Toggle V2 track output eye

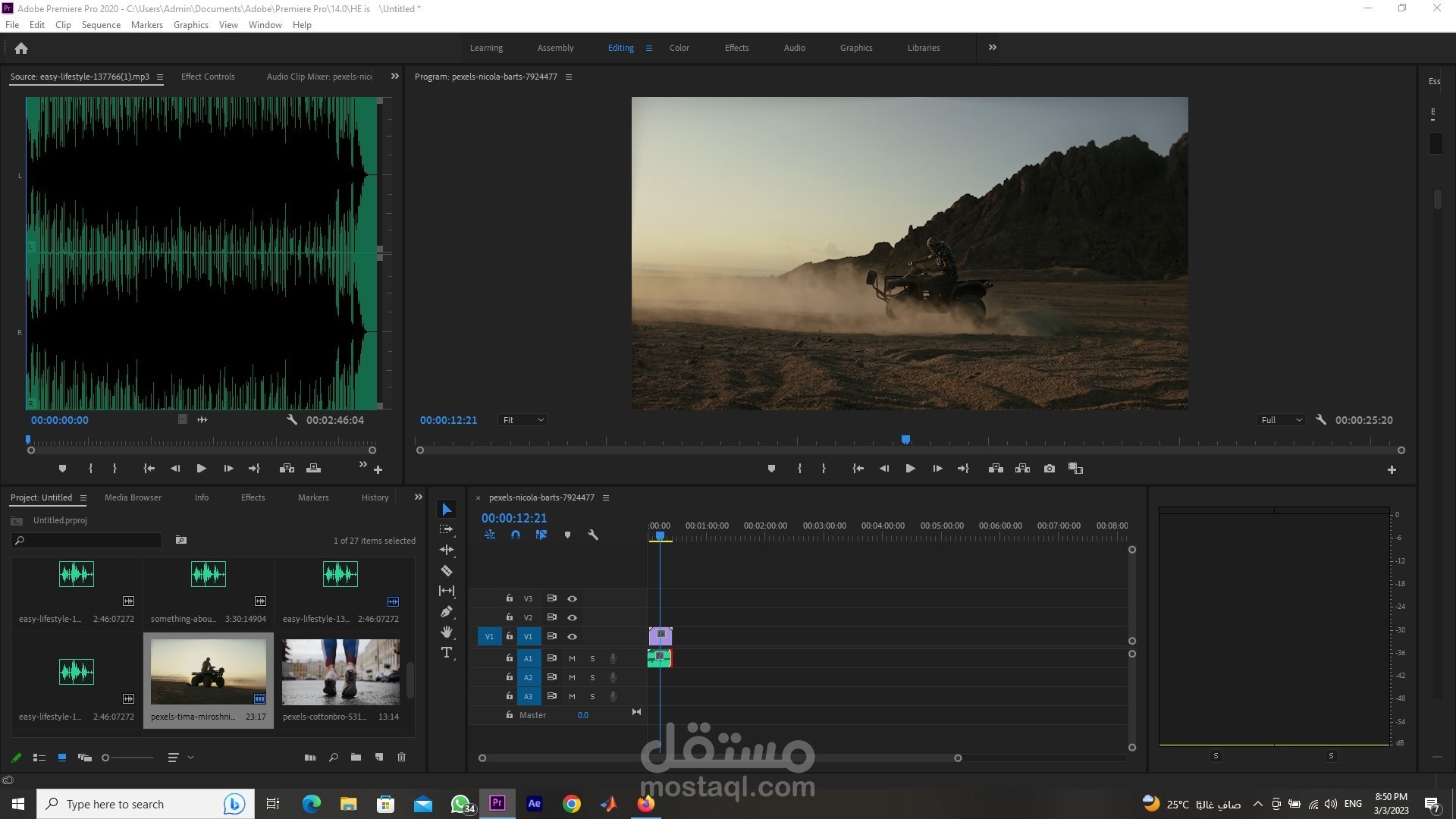573,618
